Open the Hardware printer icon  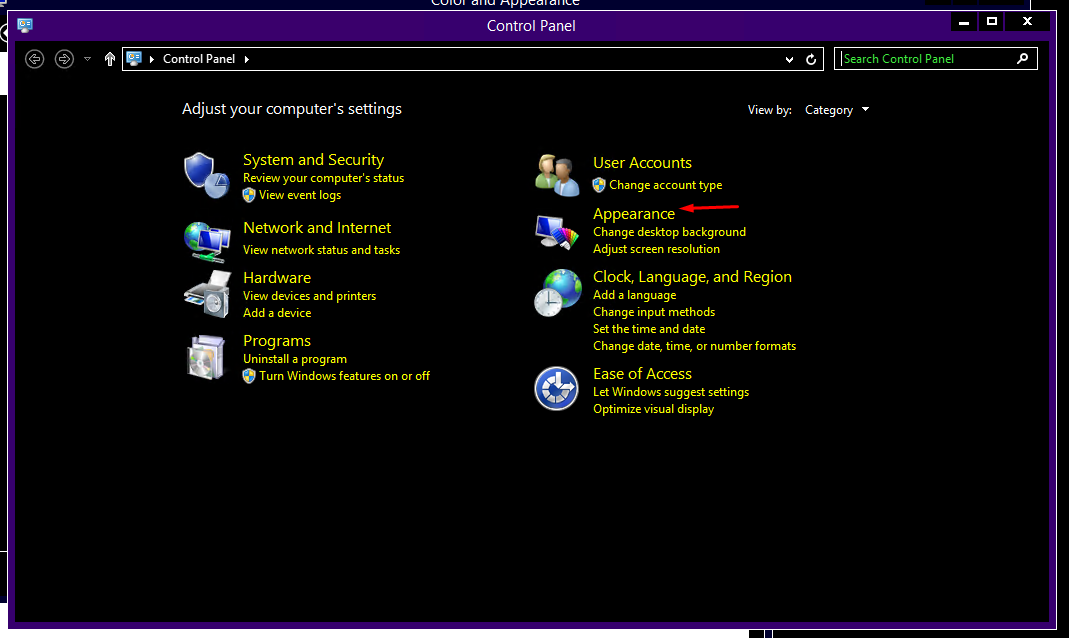click(207, 294)
